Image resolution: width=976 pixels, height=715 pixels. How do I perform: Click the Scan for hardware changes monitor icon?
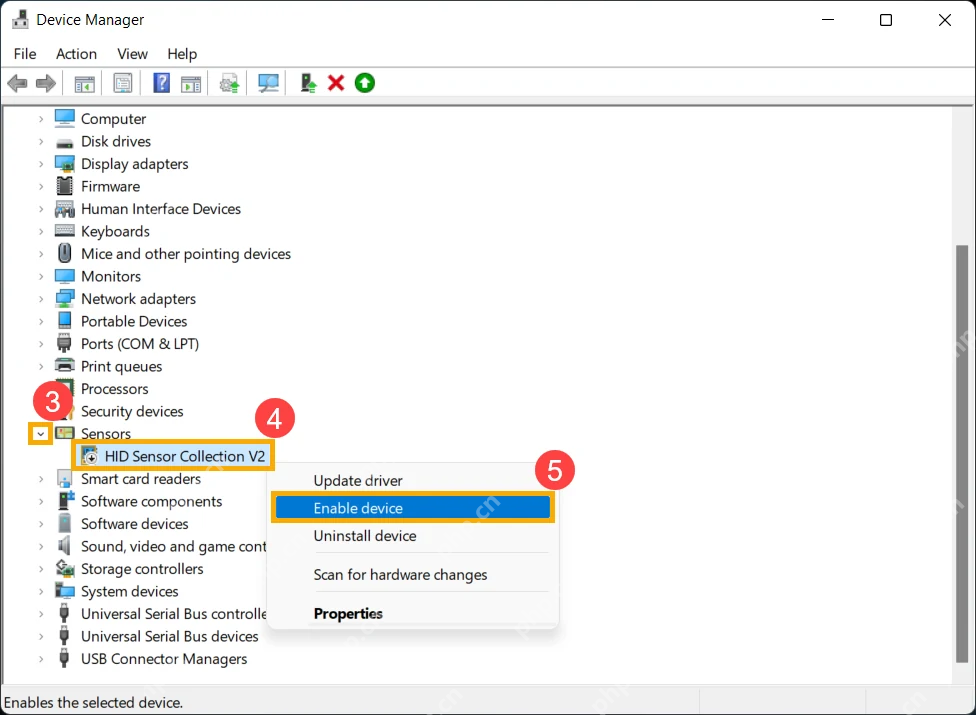(268, 83)
